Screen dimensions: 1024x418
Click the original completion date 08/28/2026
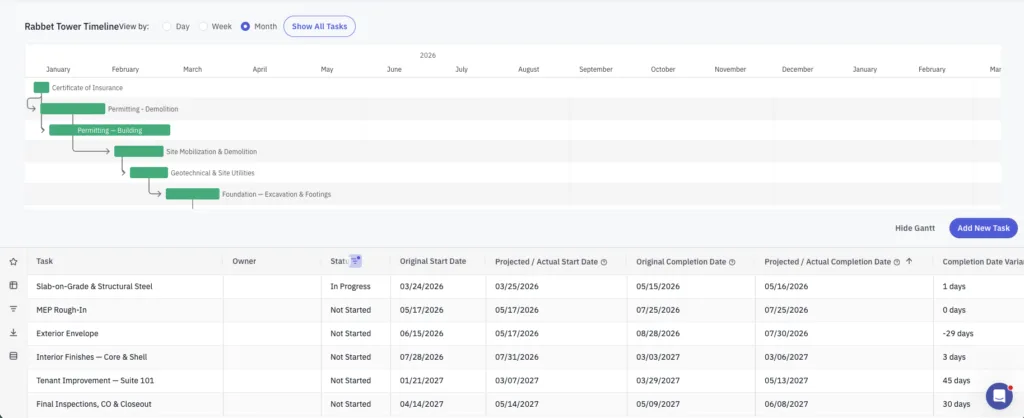tap(658, 333)
